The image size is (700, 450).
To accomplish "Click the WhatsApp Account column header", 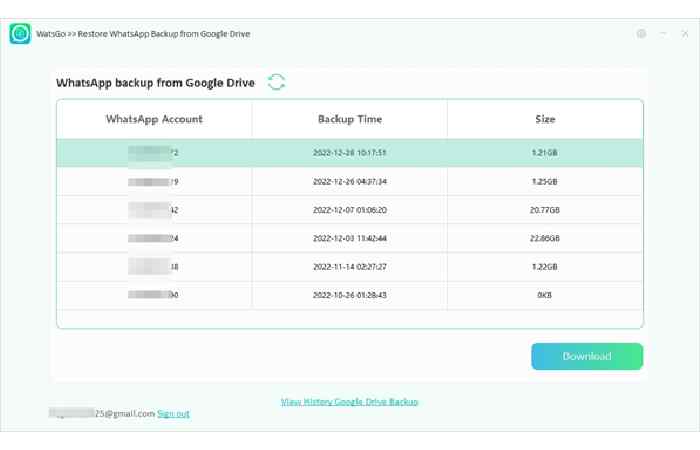I will click(154, 119).
